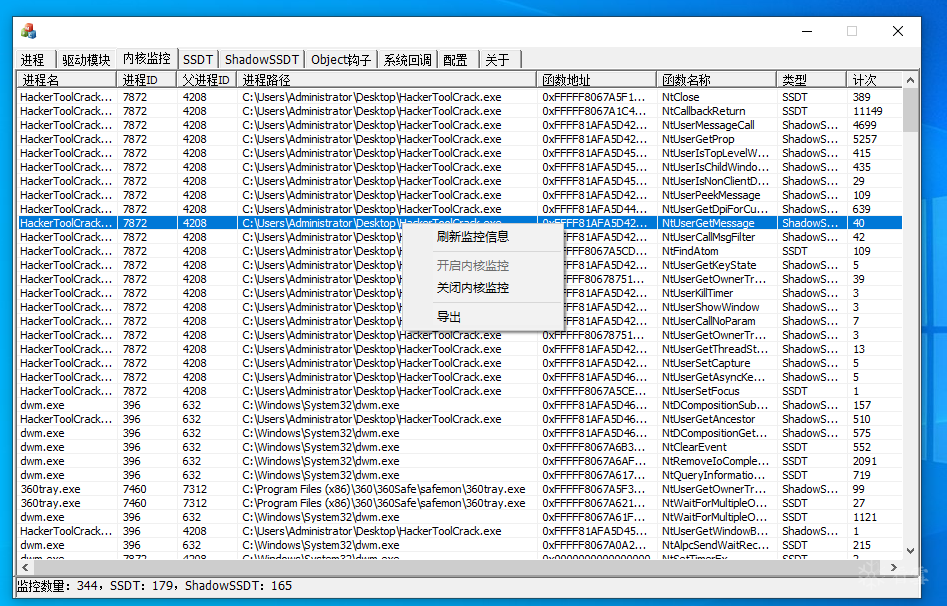Select the NtFindAtom row
This screenshot has height=606, width=947.
point(460,251)
